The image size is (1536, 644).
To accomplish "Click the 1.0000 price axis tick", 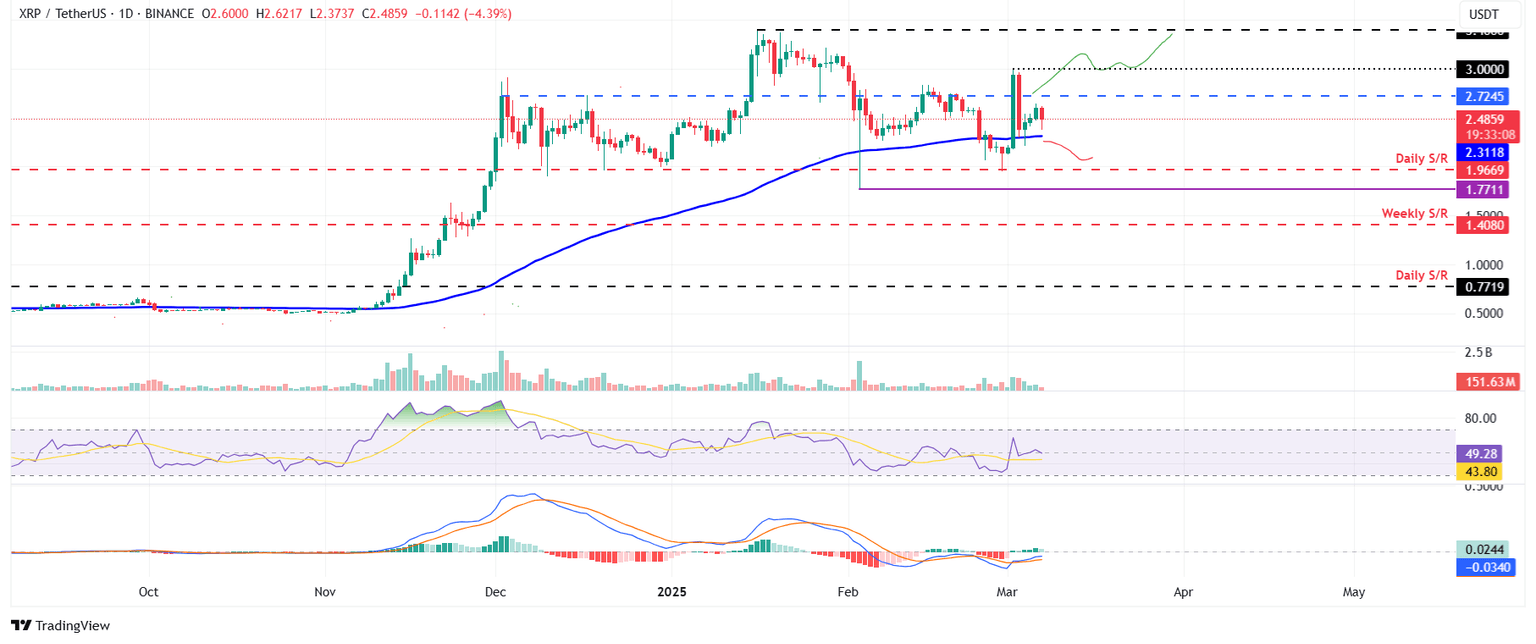I will 1485,265.
